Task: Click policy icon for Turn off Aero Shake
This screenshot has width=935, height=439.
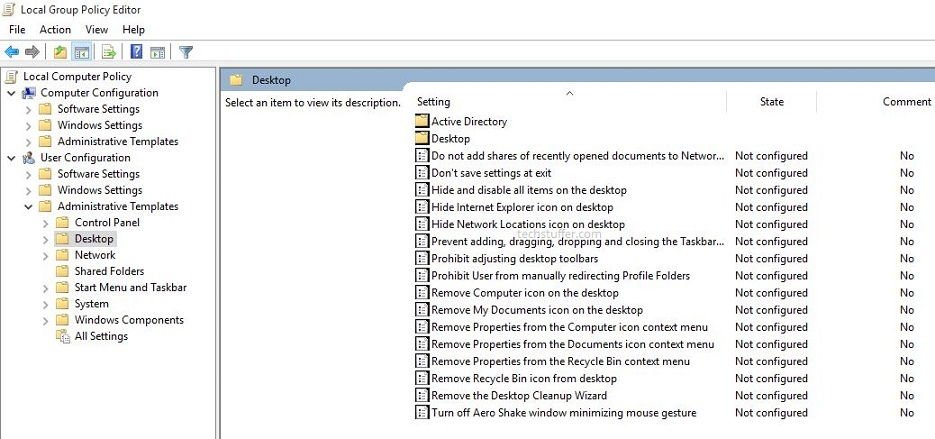Action: coord(422,413)
